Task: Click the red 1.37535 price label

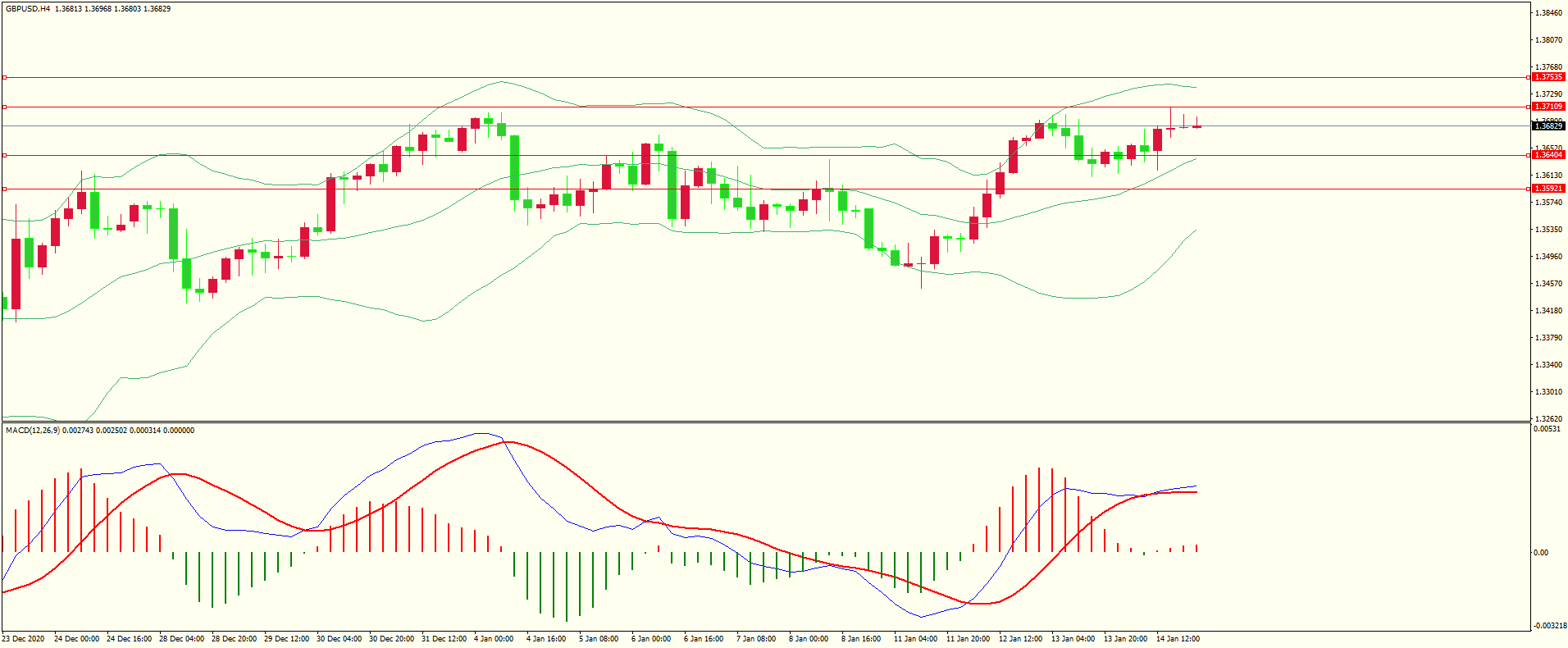Action: click(1548, 77)
